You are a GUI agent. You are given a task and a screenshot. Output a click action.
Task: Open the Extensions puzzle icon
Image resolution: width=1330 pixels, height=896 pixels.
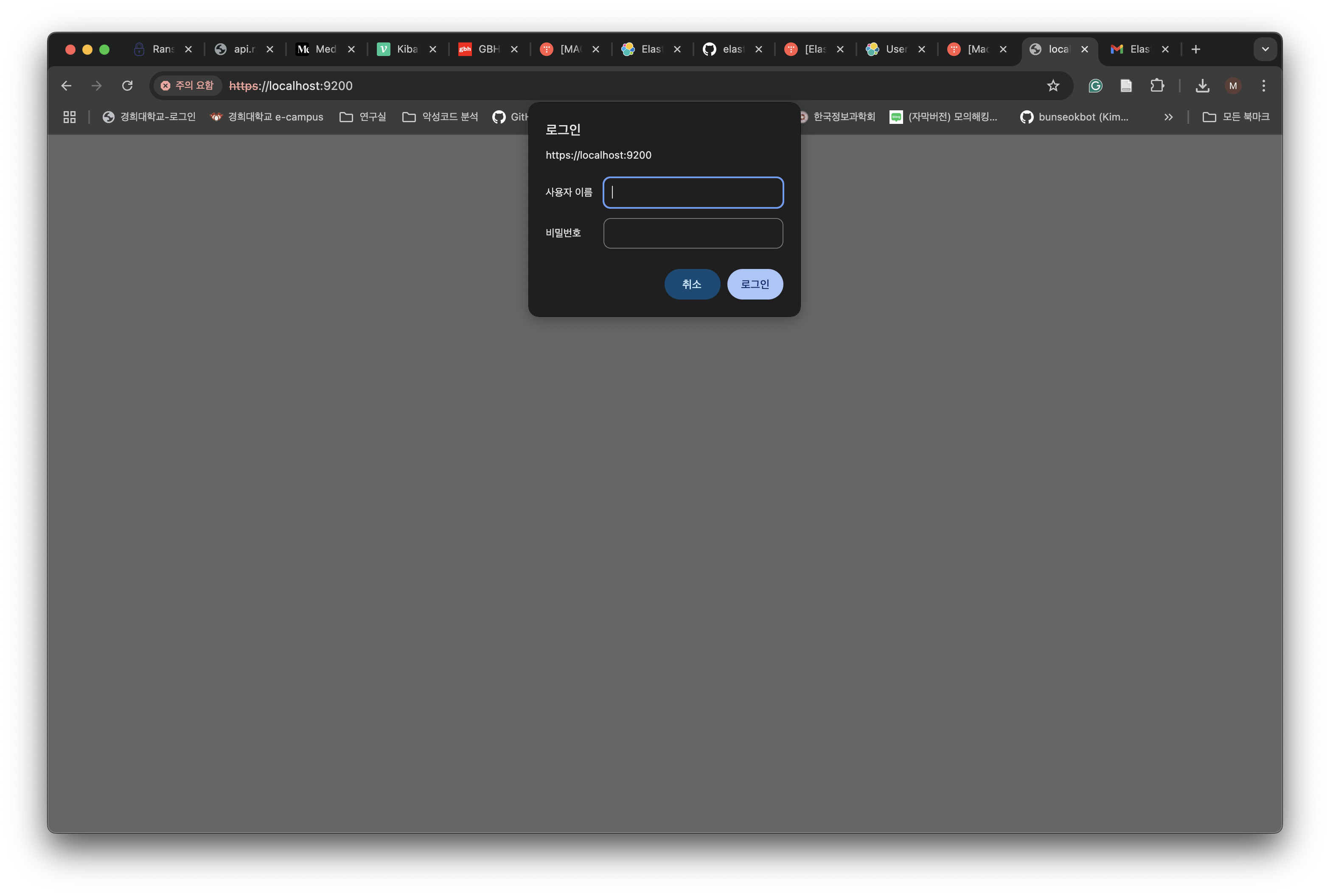1157,86
